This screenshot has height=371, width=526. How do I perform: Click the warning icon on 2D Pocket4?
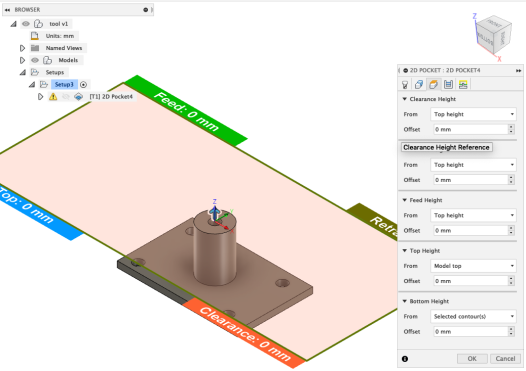click(x=53, y=97)
